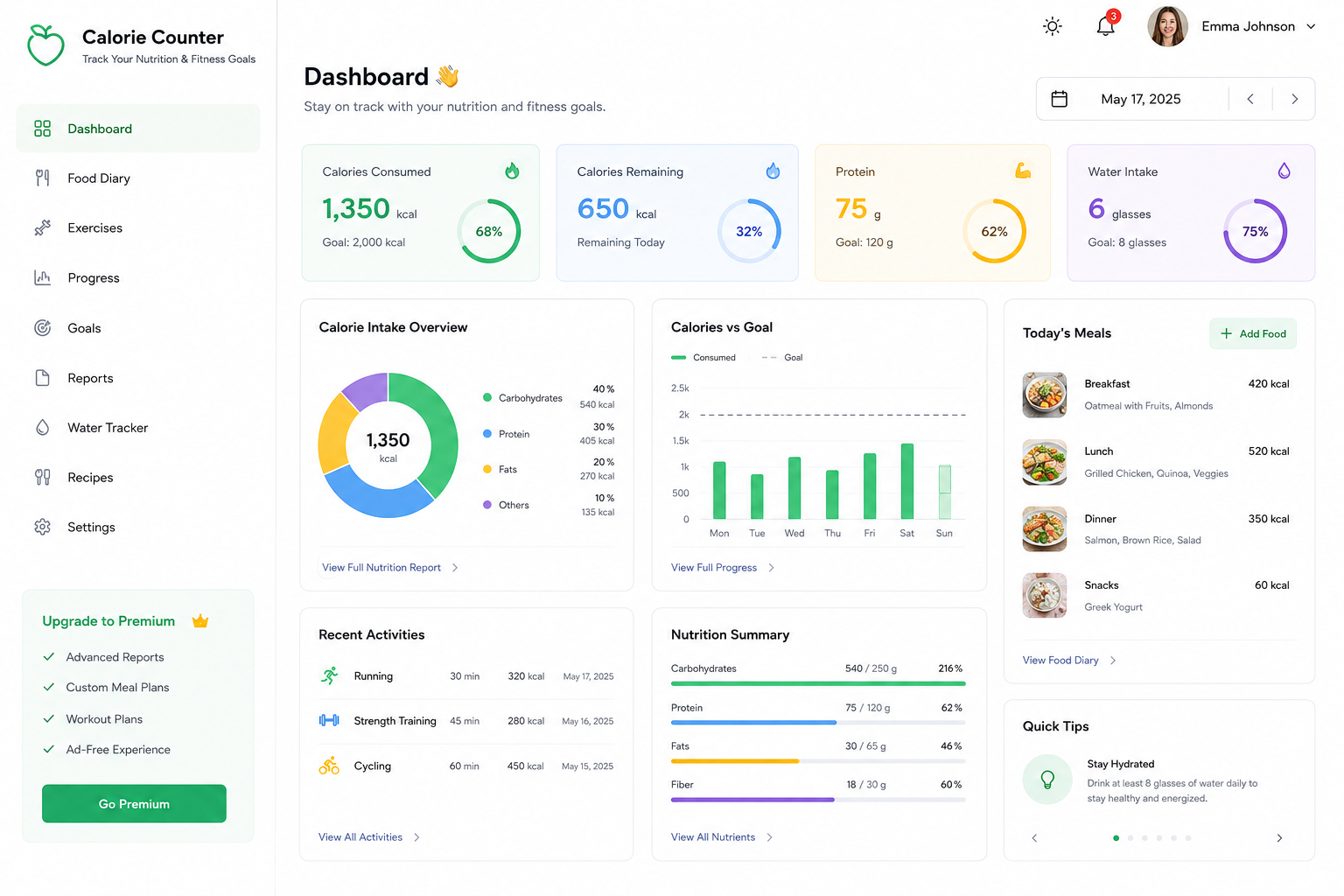Click the Breakfast meal thumbnail

coord(1045,395)
